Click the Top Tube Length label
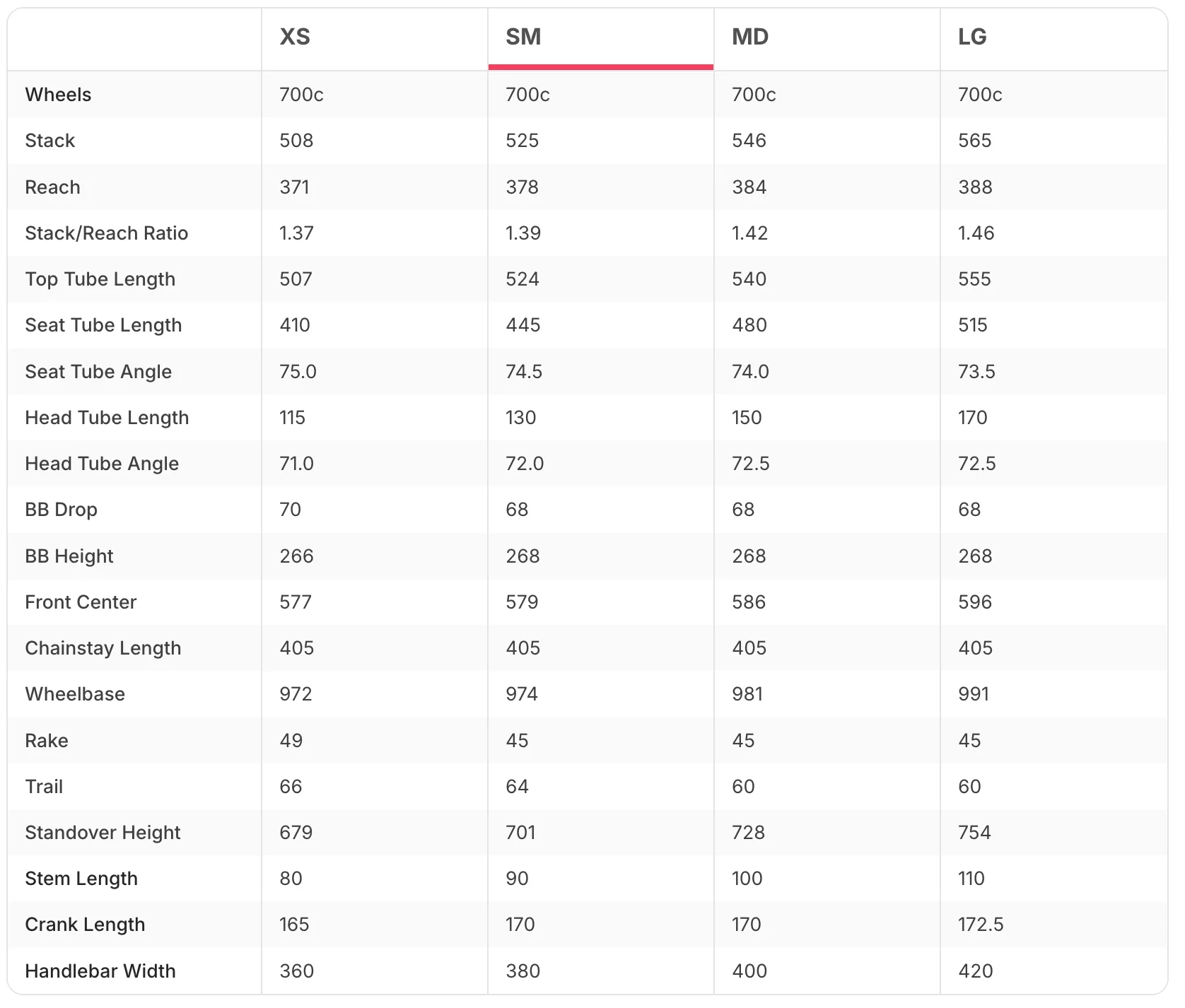 tap(100, 279)
